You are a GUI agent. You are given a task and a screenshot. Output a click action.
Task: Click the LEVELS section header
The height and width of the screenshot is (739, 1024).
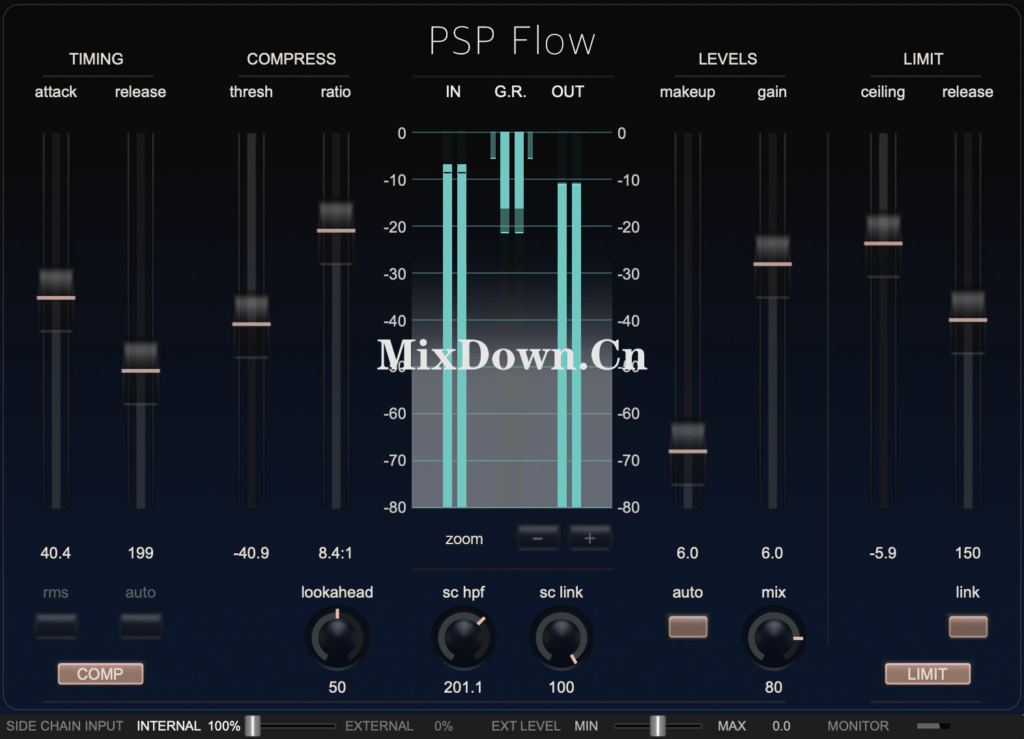(x=728, y=59)
